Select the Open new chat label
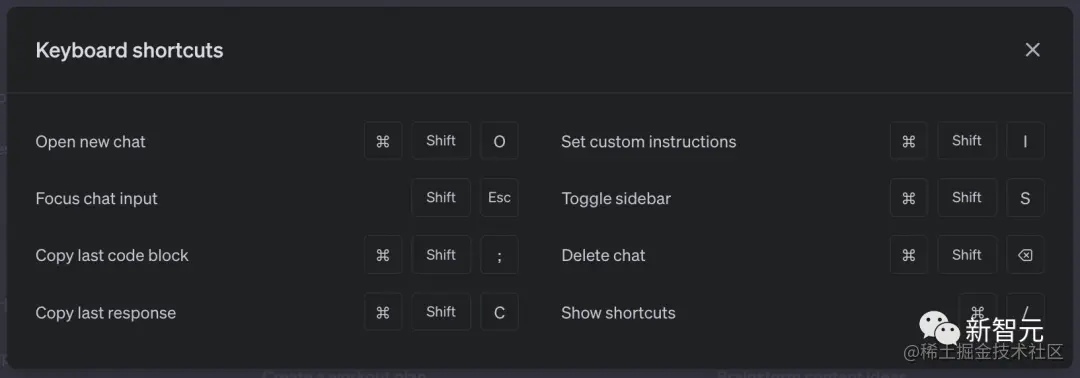Viewport: 1080px width, 378px height. coord(90,142)
